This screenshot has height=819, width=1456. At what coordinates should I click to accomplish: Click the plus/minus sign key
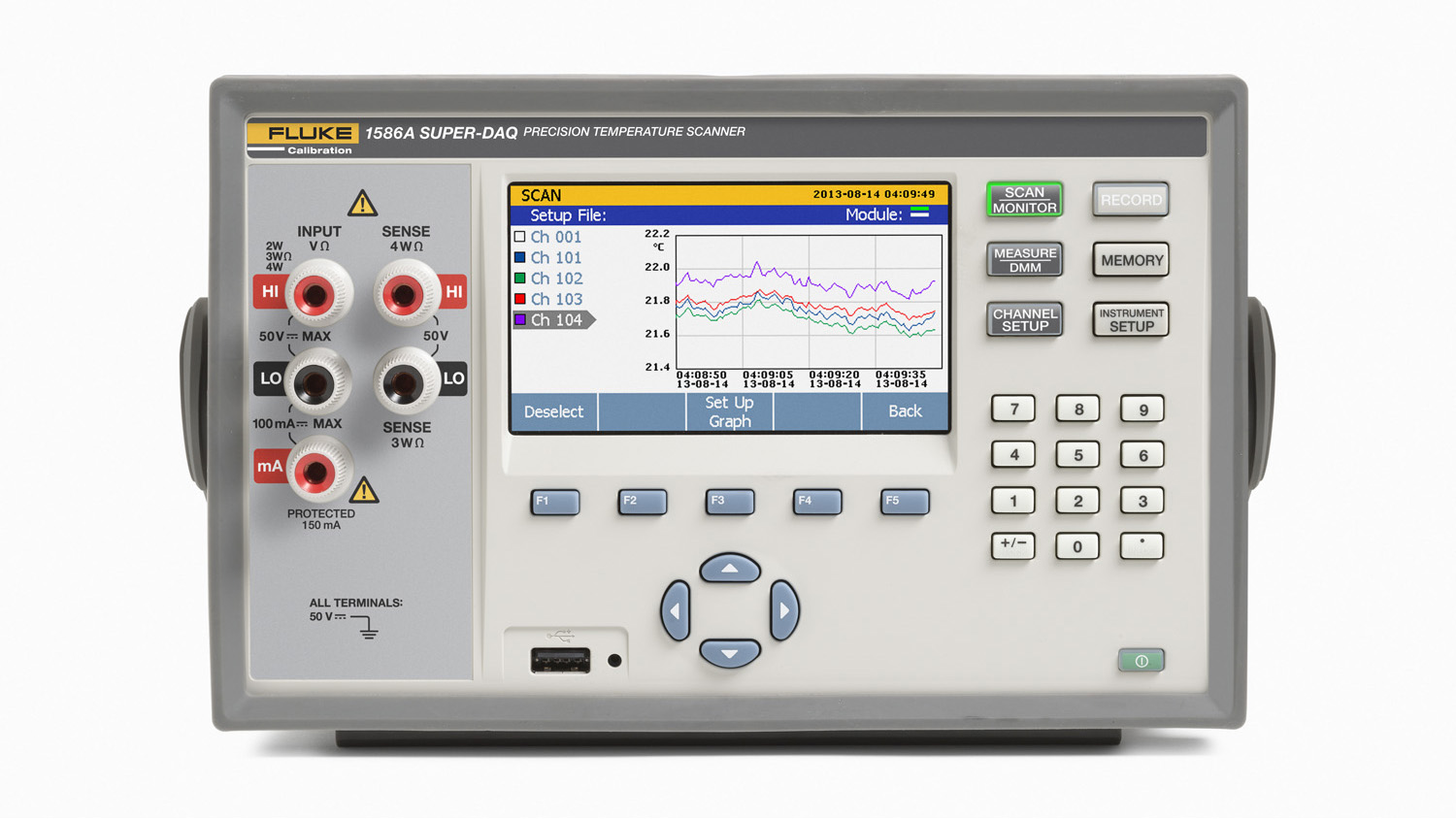tap(1013, 546)
